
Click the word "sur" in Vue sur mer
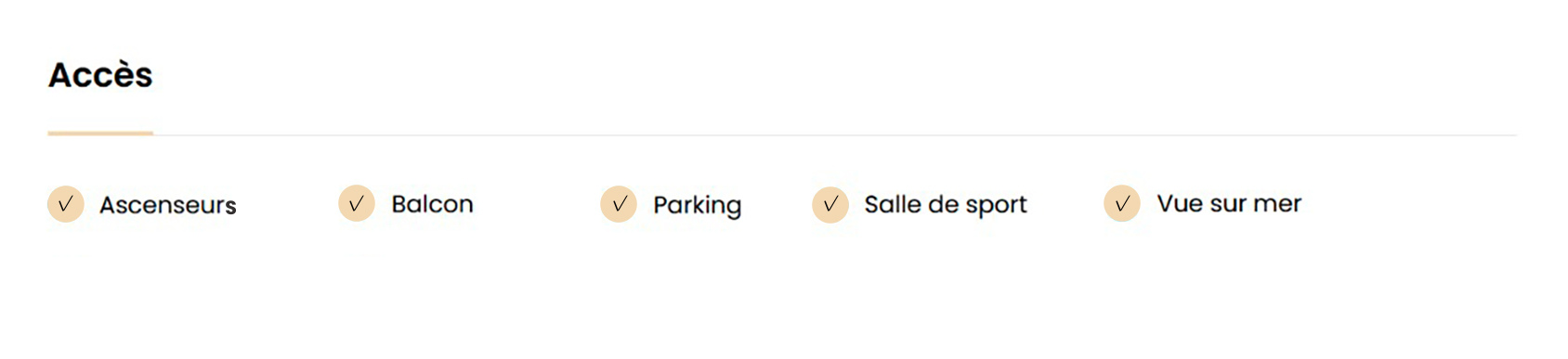coord(1228,204)
